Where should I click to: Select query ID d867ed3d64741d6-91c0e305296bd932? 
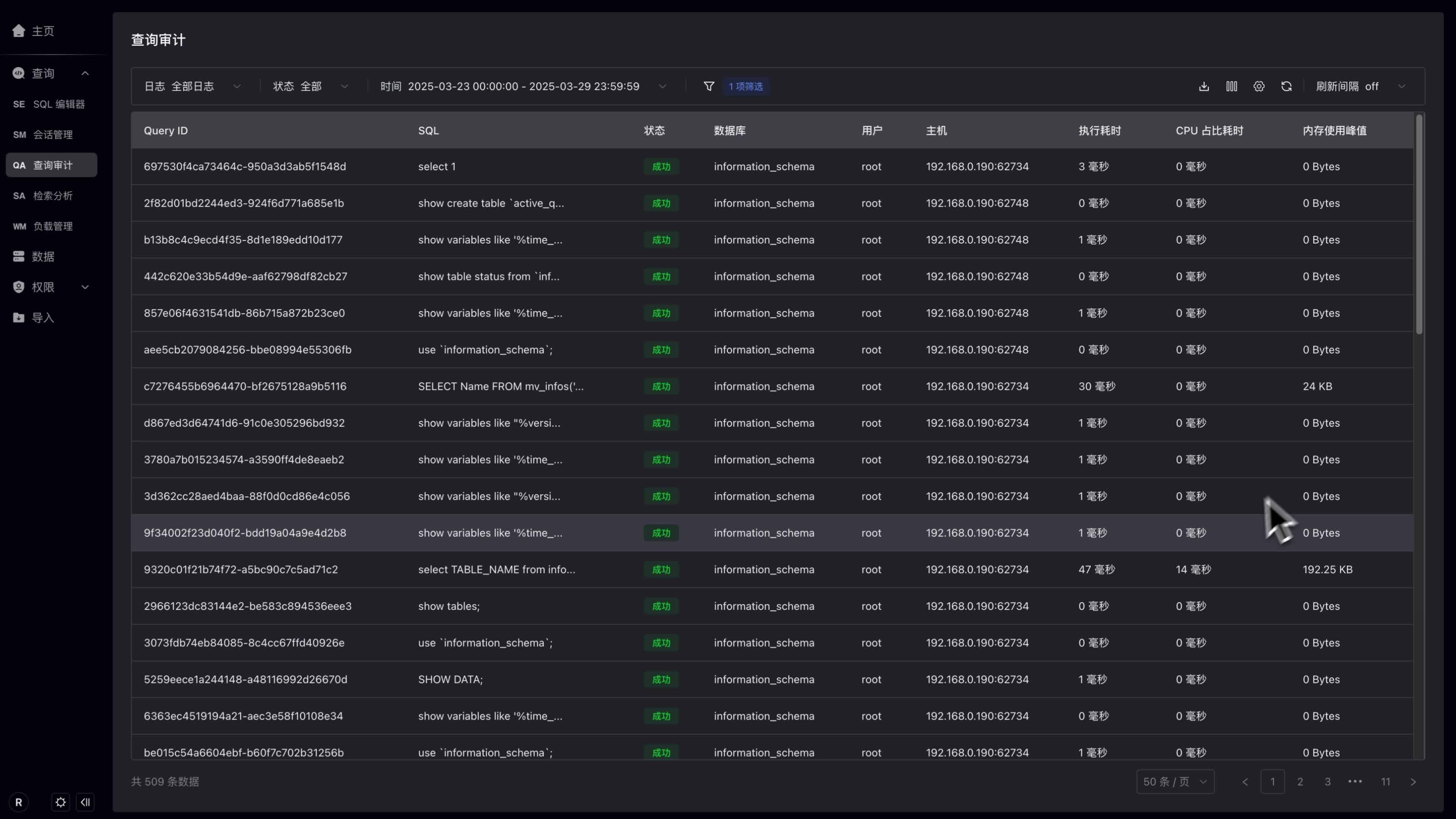(244, 424)
